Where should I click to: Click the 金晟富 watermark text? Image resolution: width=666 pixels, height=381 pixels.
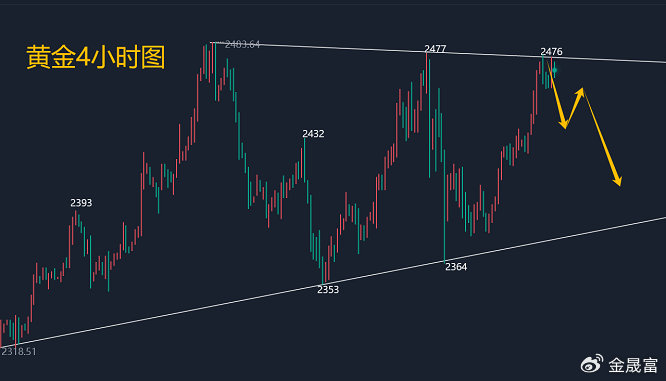633,365
